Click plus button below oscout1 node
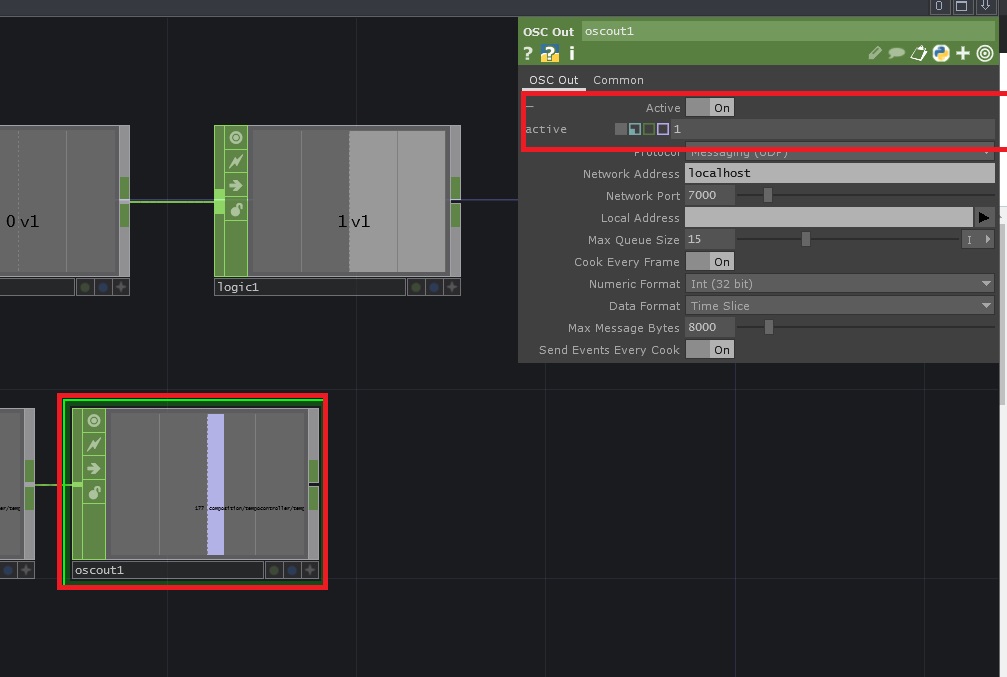Screen dimensions: 1007x677 (x=310, y=570)
